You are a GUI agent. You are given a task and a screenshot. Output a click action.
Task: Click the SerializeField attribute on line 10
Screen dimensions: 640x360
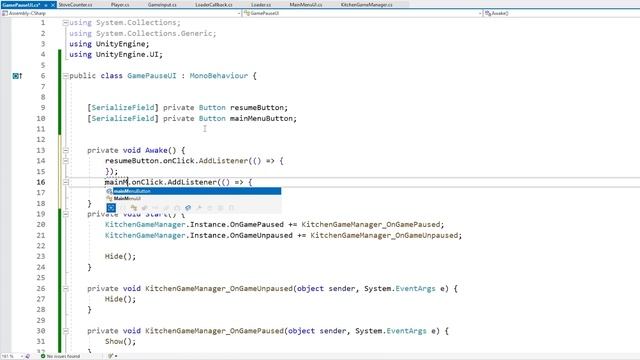pyautogui.click(x=123, y=118)
